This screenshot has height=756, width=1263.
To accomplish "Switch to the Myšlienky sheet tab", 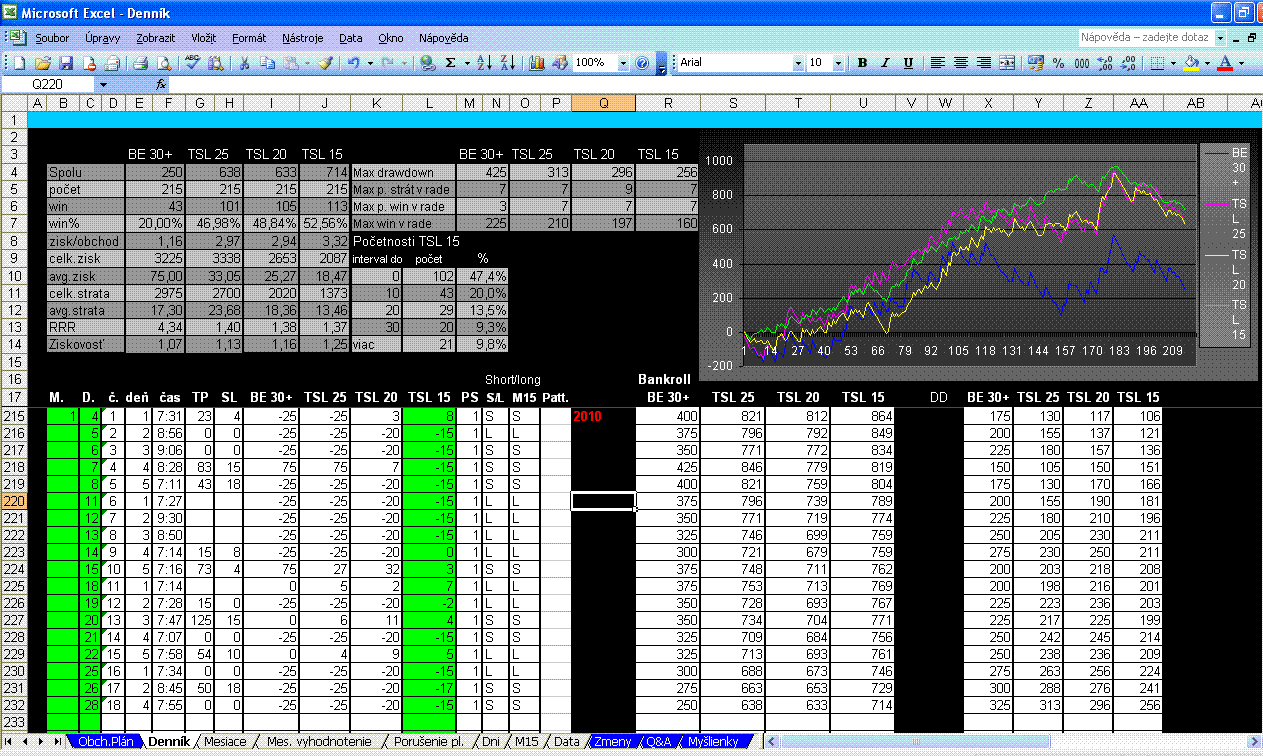I will [712, 741].
